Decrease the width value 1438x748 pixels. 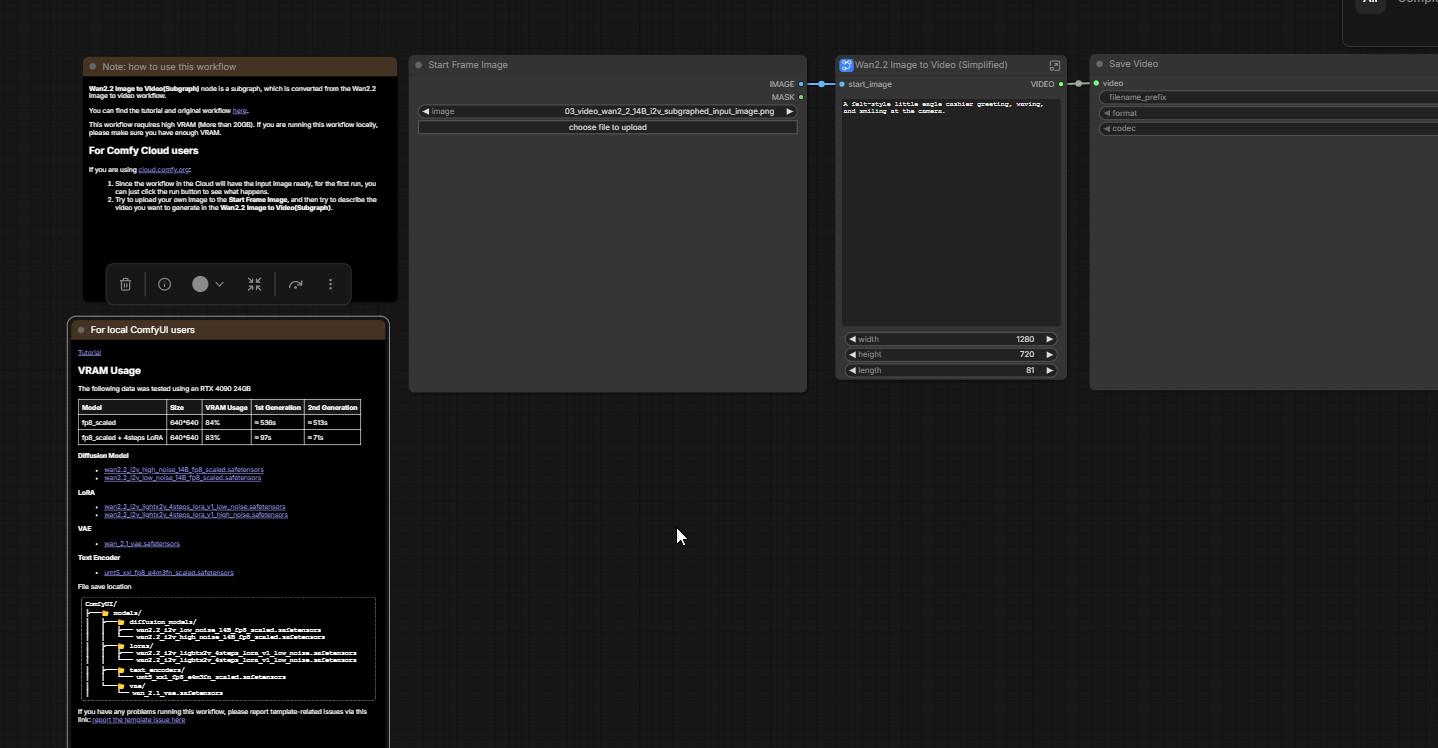point(852,339)
